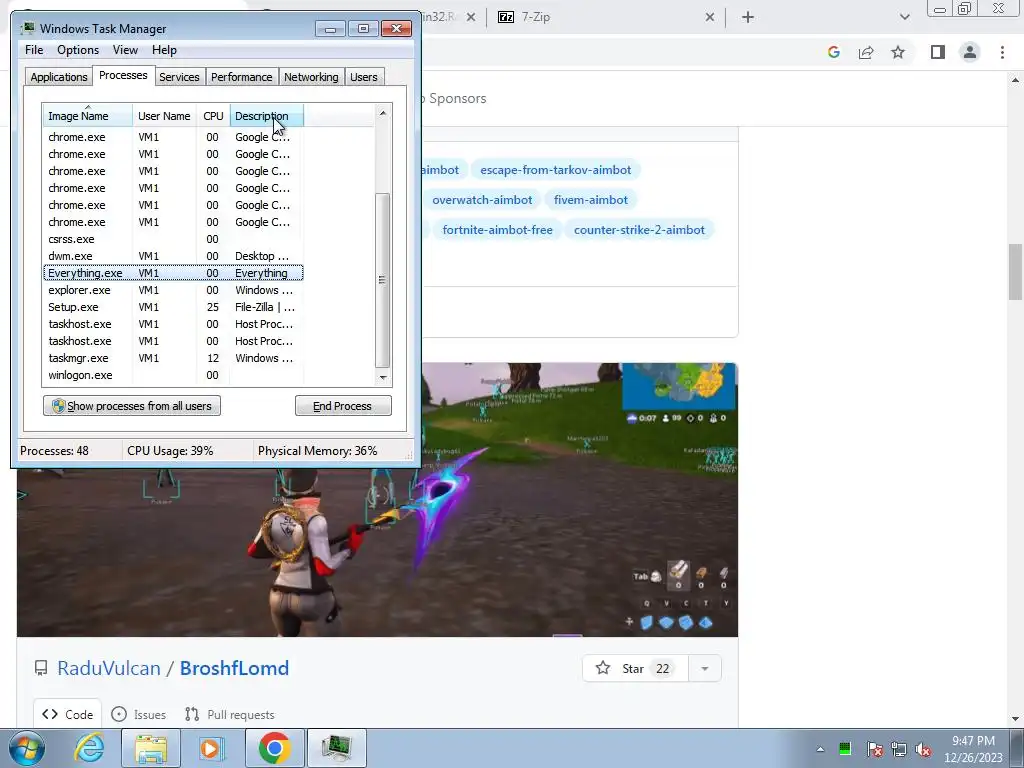Sort processes by CPU column

point(213,116)
